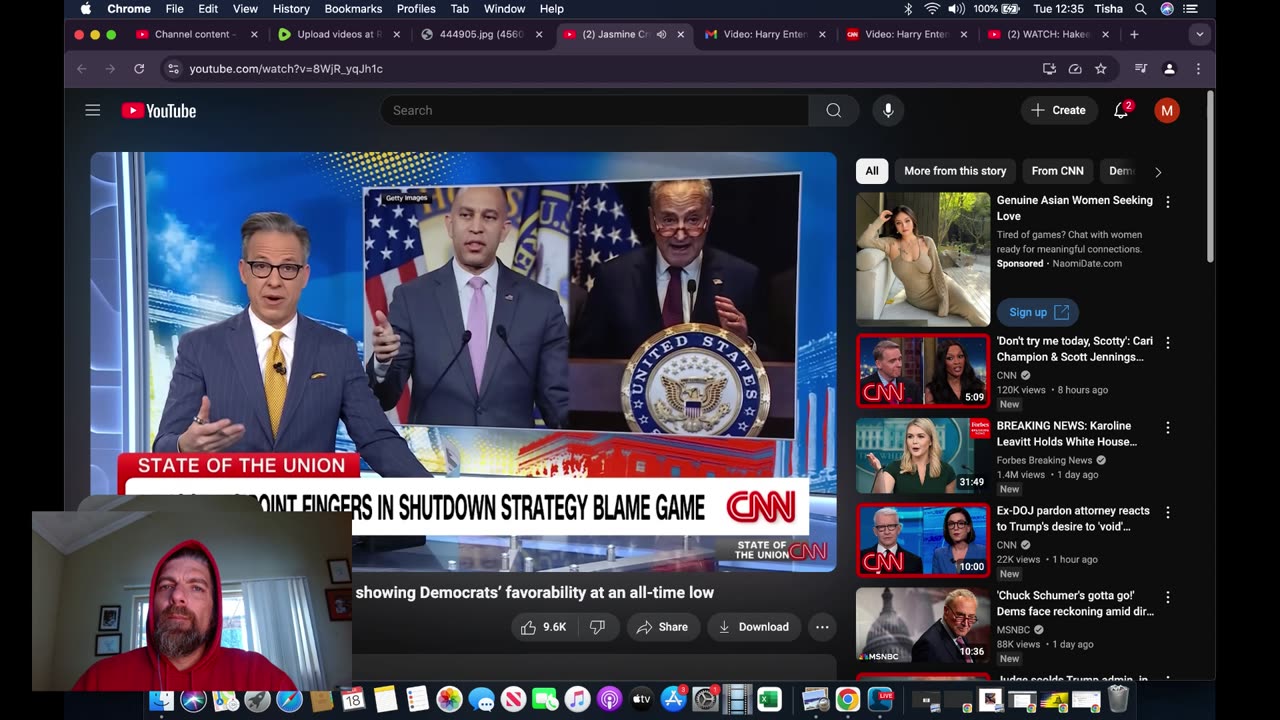1280x720 pixels.
Task: Click the Share button
Action: [x=662, y=627]
